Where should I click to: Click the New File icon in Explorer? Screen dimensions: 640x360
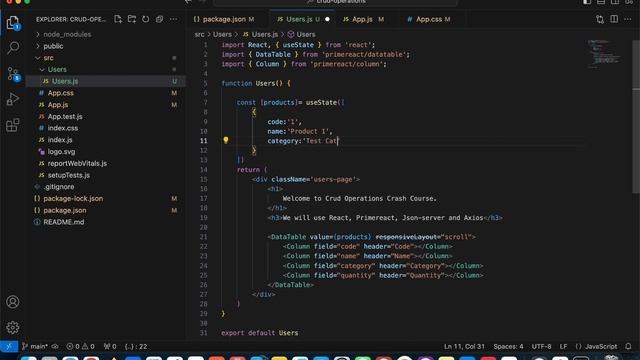click(x=118, y=19)
